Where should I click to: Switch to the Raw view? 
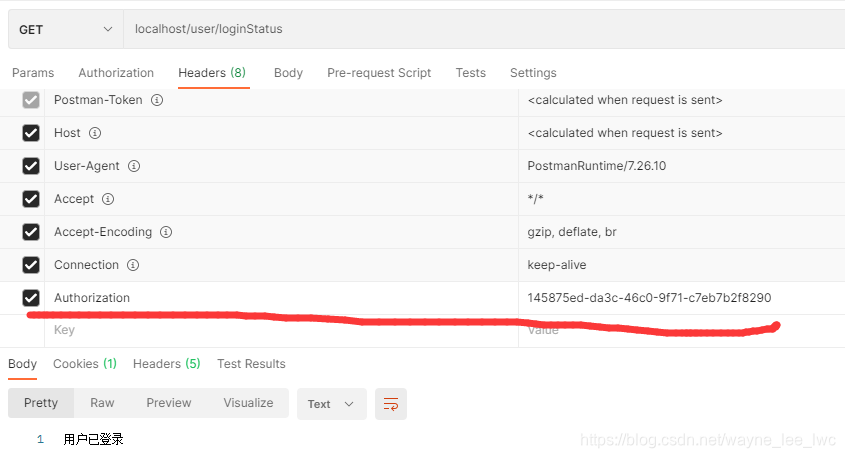102,403
